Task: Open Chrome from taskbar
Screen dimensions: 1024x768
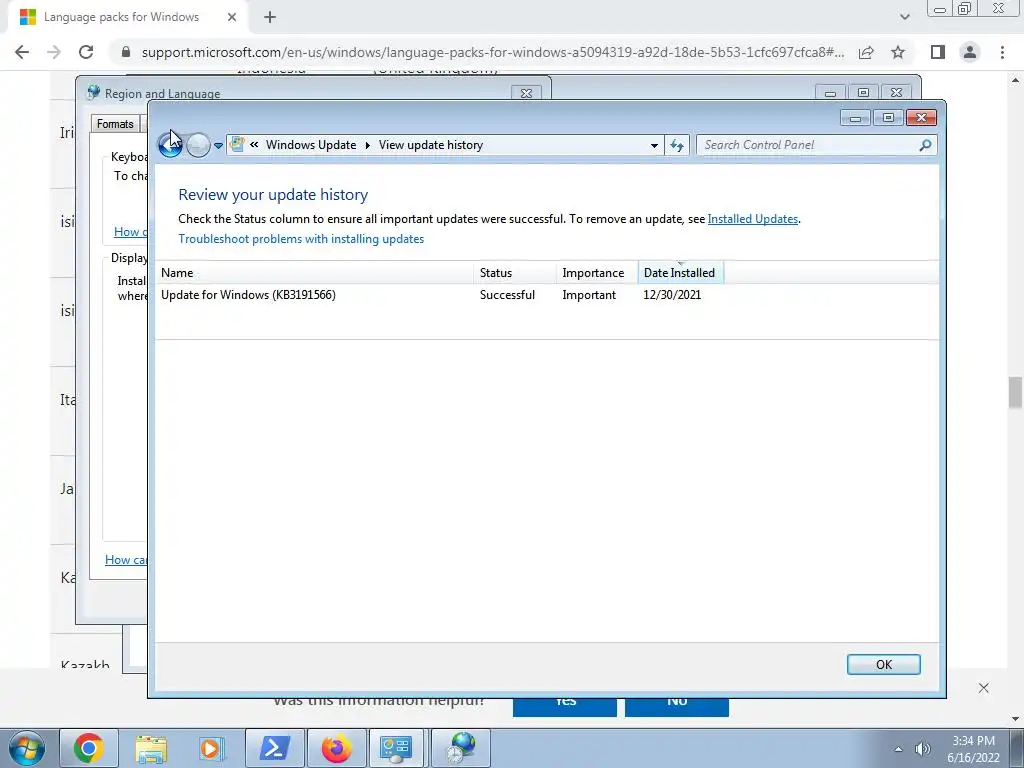Action: click(x=89, y=748)
